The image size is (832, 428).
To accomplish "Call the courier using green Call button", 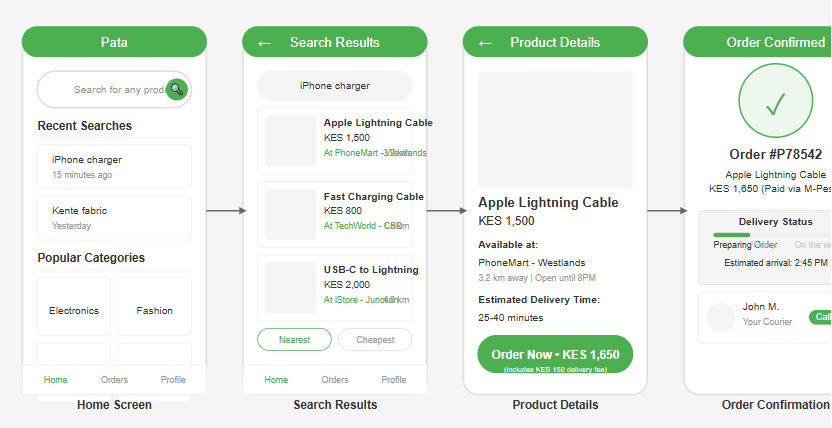I will coord(822,317).
